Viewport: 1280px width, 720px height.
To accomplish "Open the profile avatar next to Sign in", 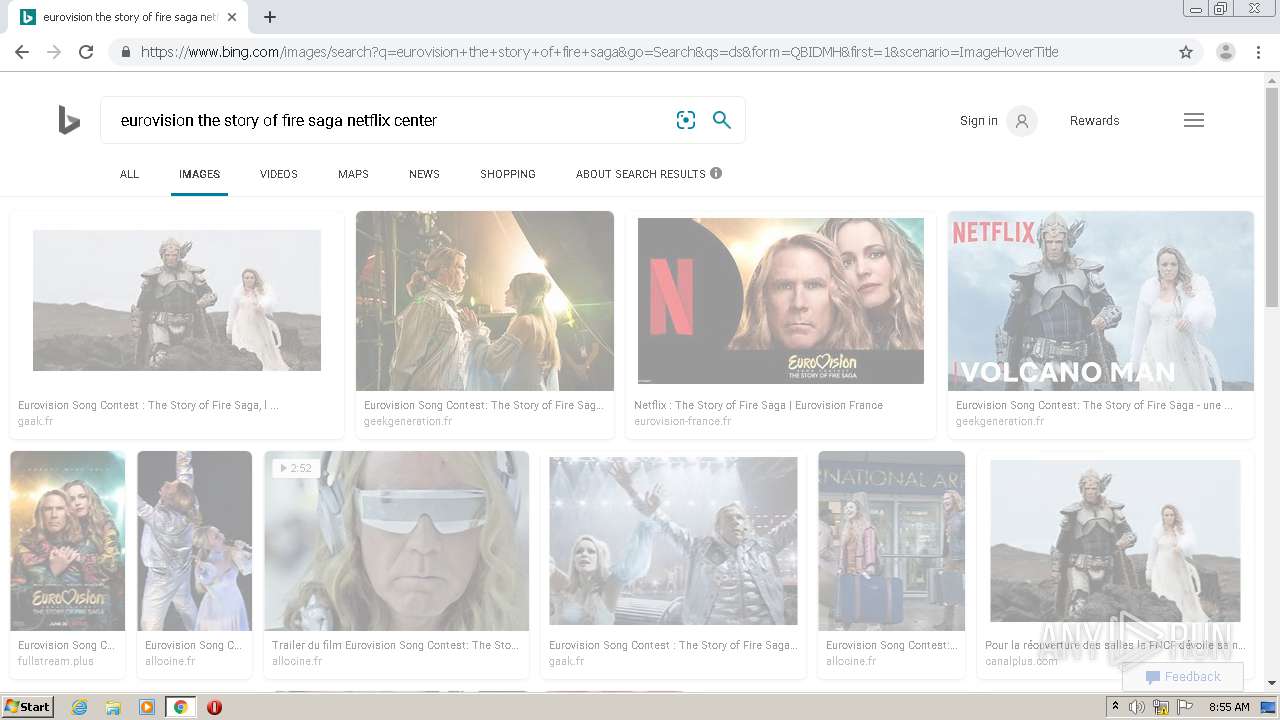I will [x=1022, y=121].
